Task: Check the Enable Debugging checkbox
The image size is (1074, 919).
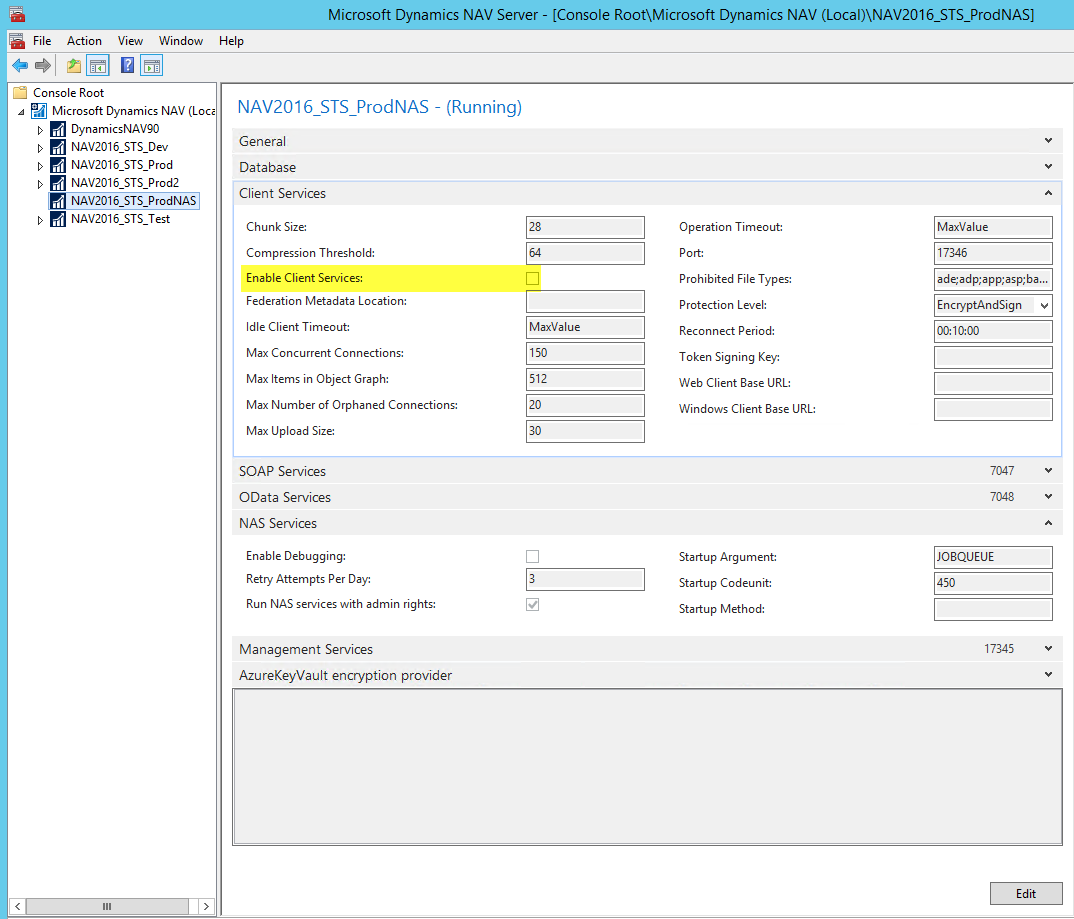Action: coord(532,556)
